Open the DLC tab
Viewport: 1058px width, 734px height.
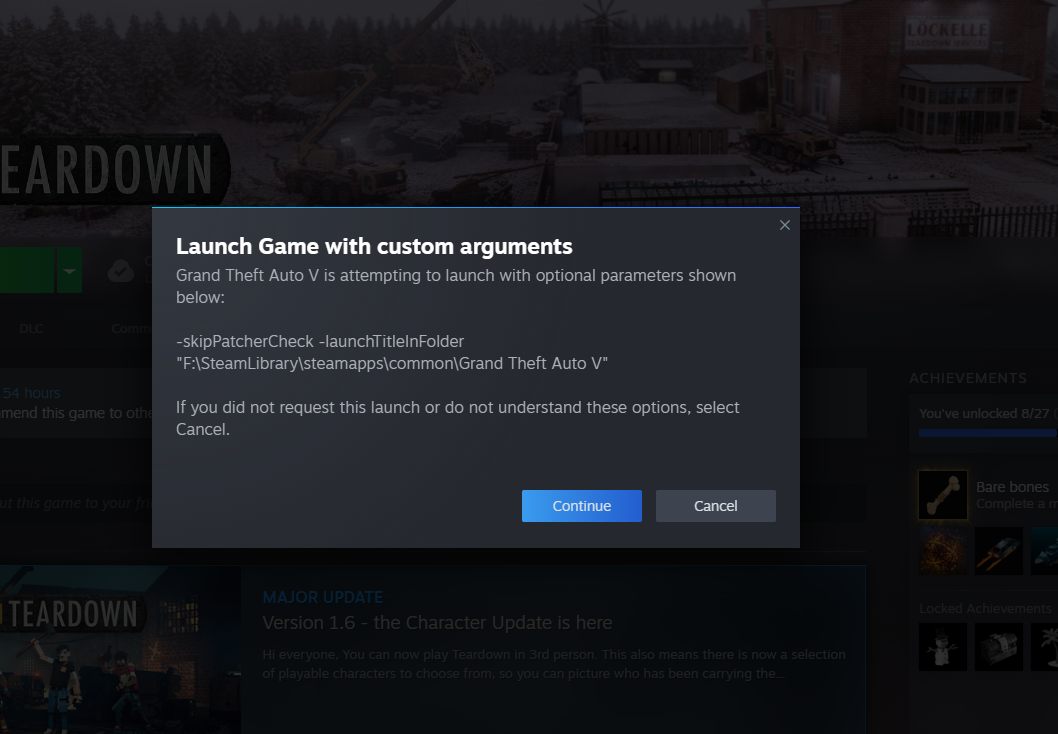(31, 329)
